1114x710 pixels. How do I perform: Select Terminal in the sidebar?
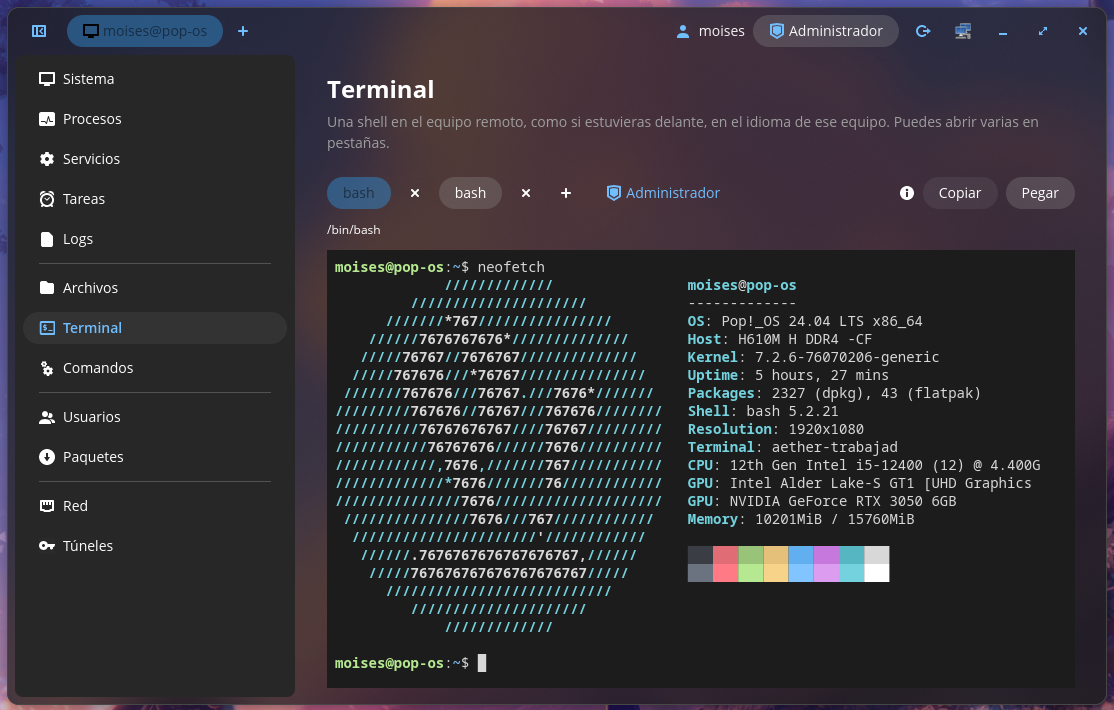click(x=155, y=328)
